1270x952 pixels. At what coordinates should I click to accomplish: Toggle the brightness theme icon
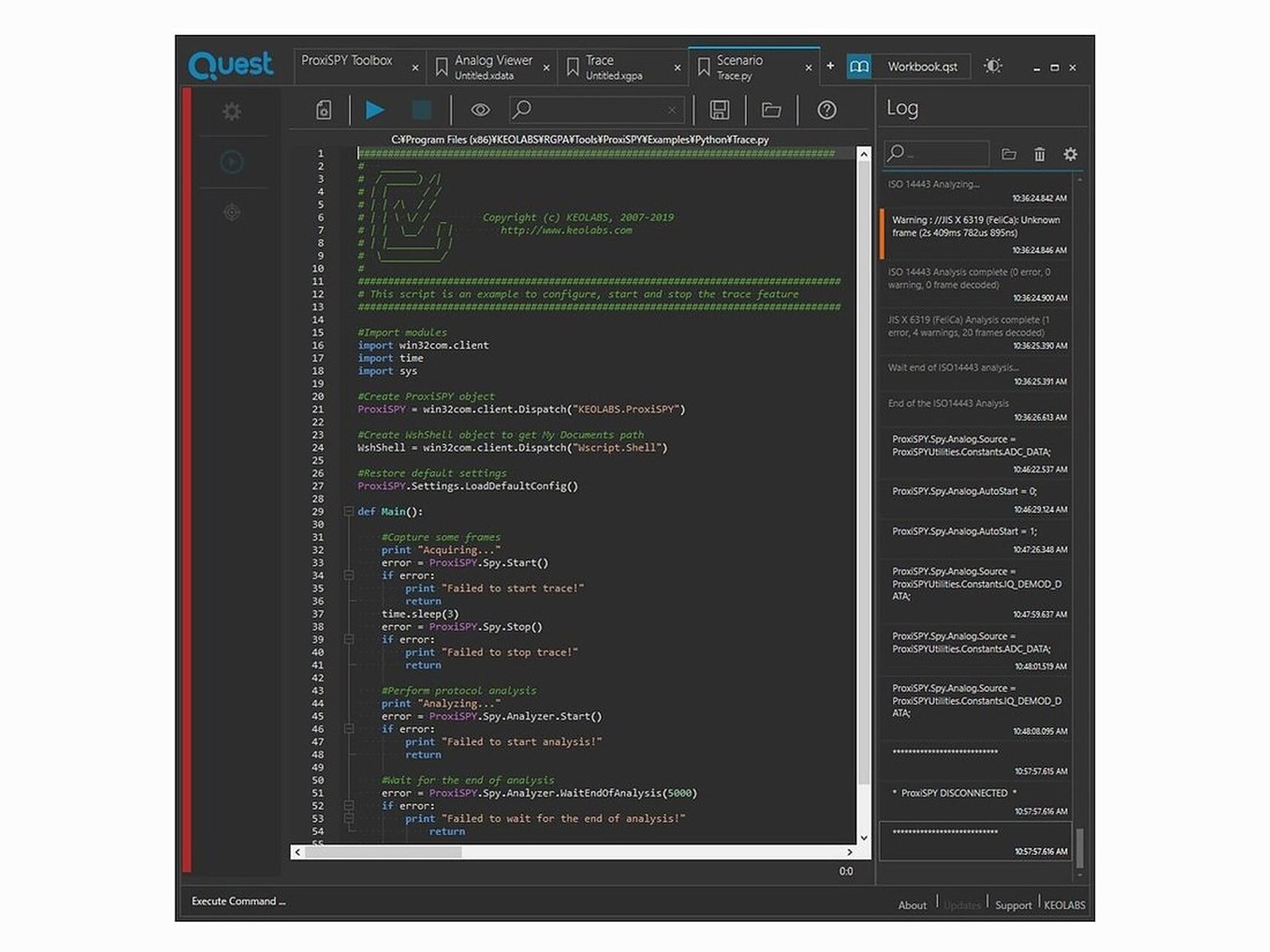[993, 66]
